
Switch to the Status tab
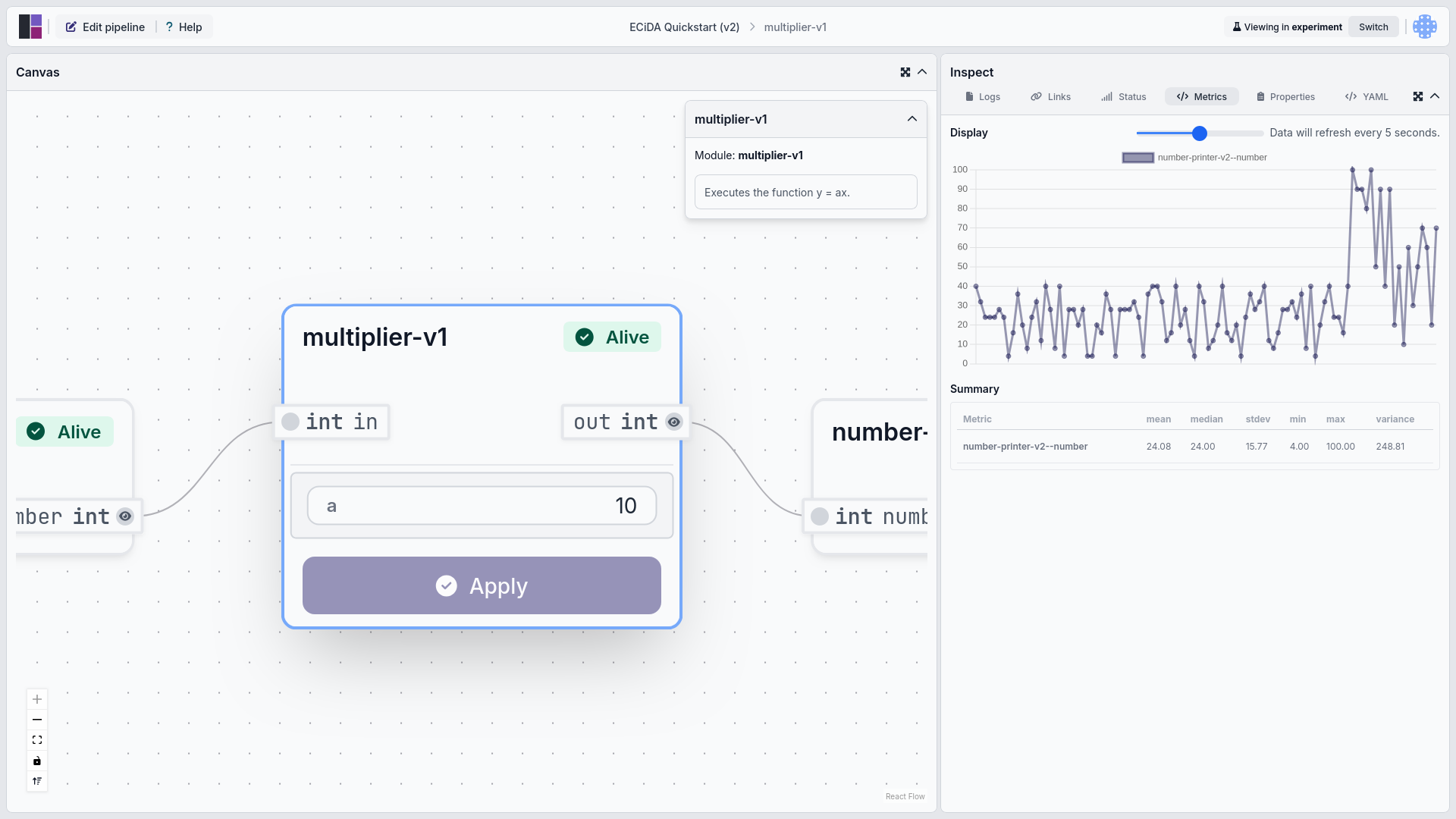tap(1123, 96)
